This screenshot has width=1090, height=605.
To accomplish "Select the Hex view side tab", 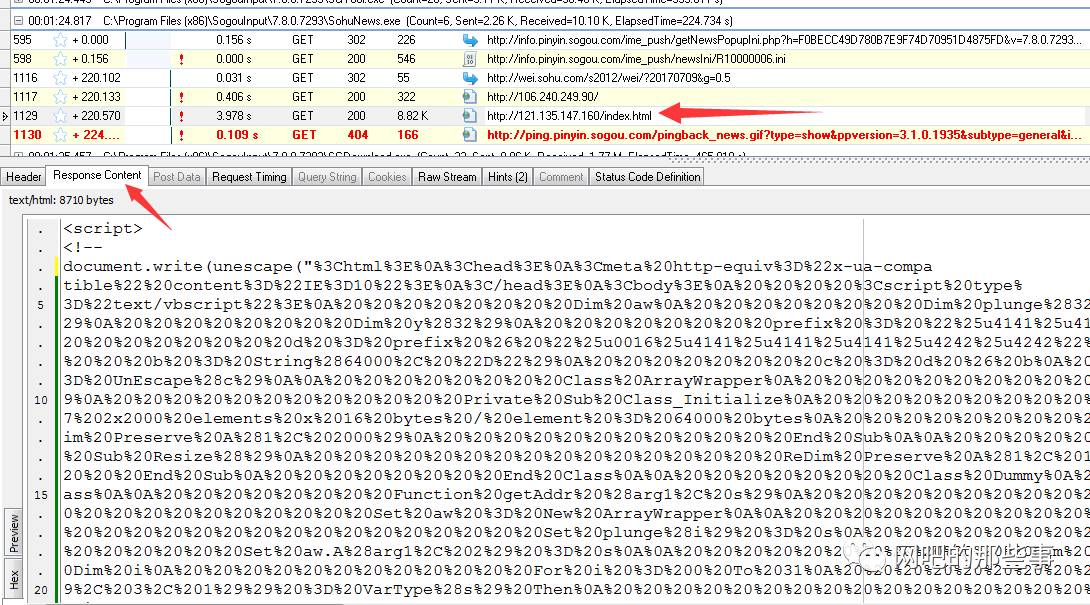I will point(14,578).
